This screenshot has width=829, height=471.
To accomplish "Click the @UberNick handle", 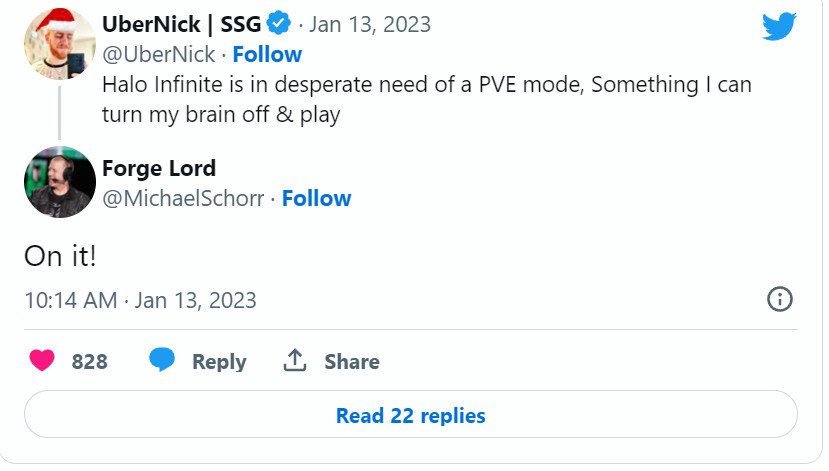I will pyautogui.click(x=158, y=54).
